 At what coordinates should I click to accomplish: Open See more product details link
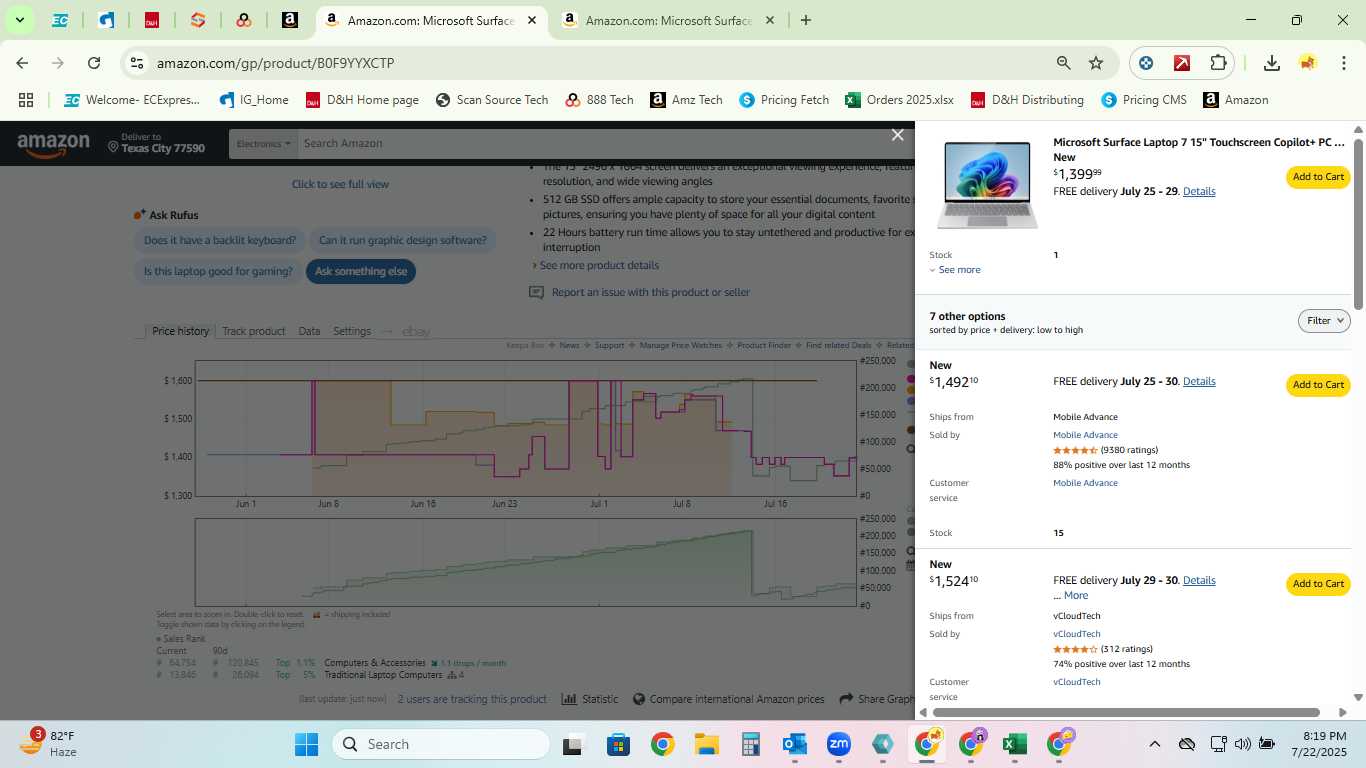point(599,265)
